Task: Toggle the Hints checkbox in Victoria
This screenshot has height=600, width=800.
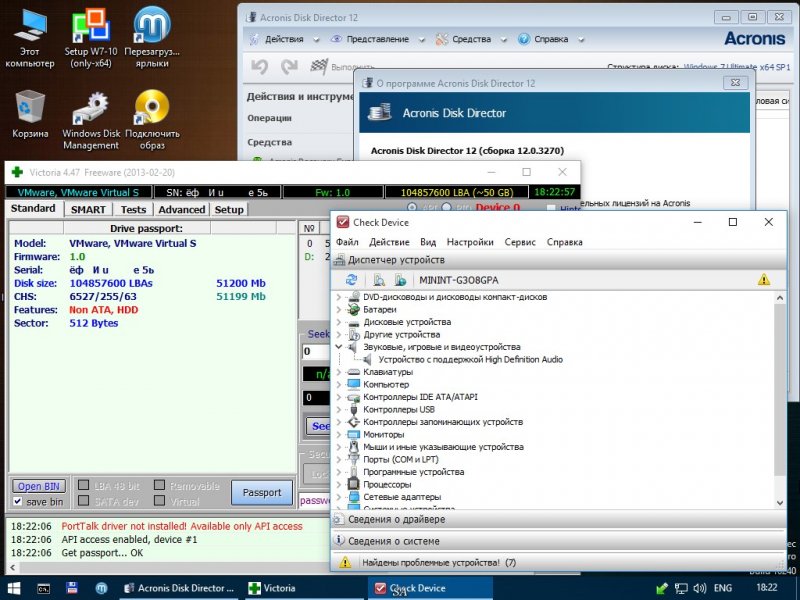Action: point(551,208)
